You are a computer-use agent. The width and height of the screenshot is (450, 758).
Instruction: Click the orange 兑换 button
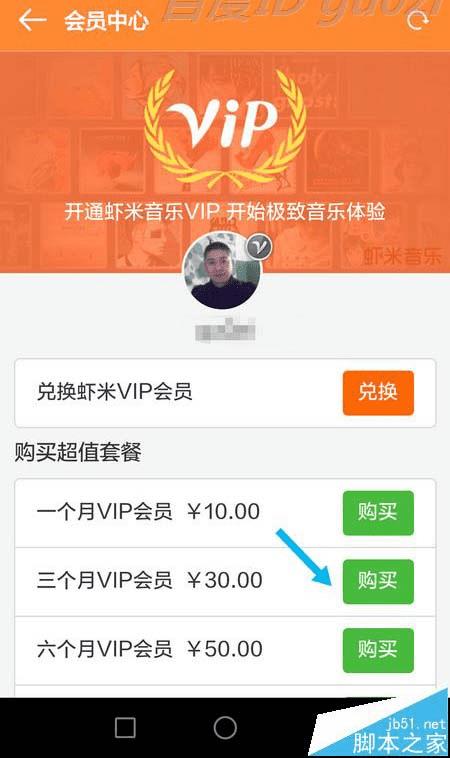coord(378,393)
